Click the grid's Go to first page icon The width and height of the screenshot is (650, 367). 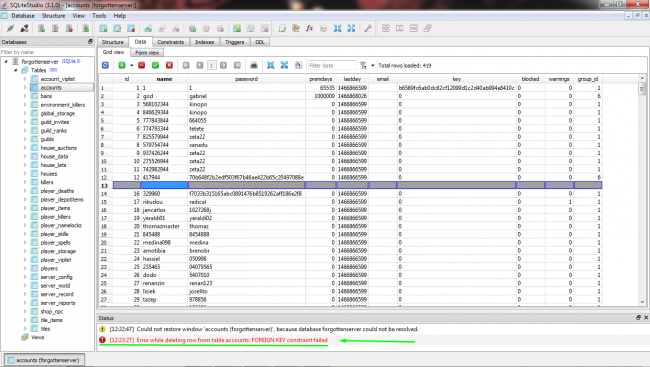[186, 65]
